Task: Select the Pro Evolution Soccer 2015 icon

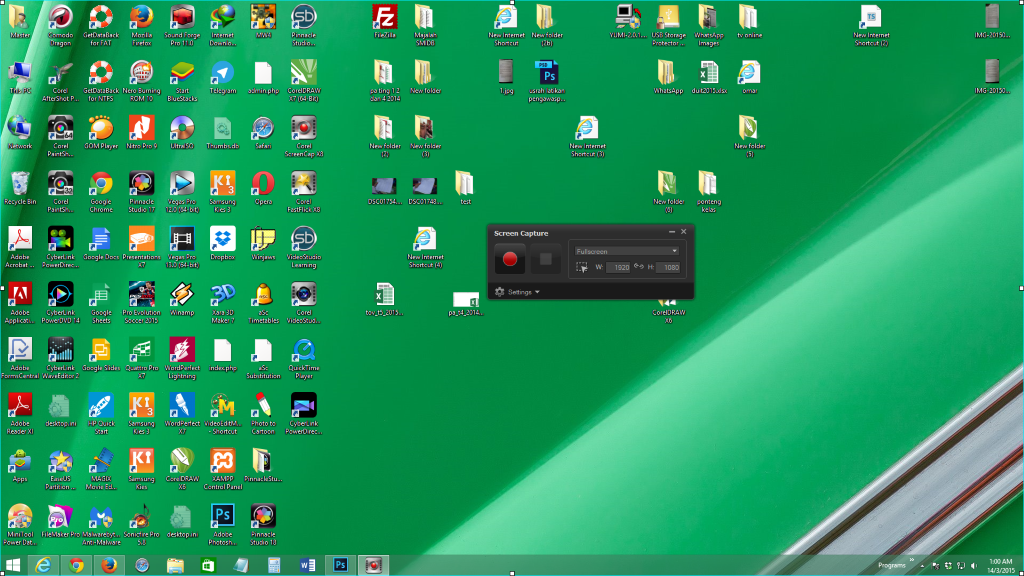Action: pyautogui.click(x=141, y=302)
